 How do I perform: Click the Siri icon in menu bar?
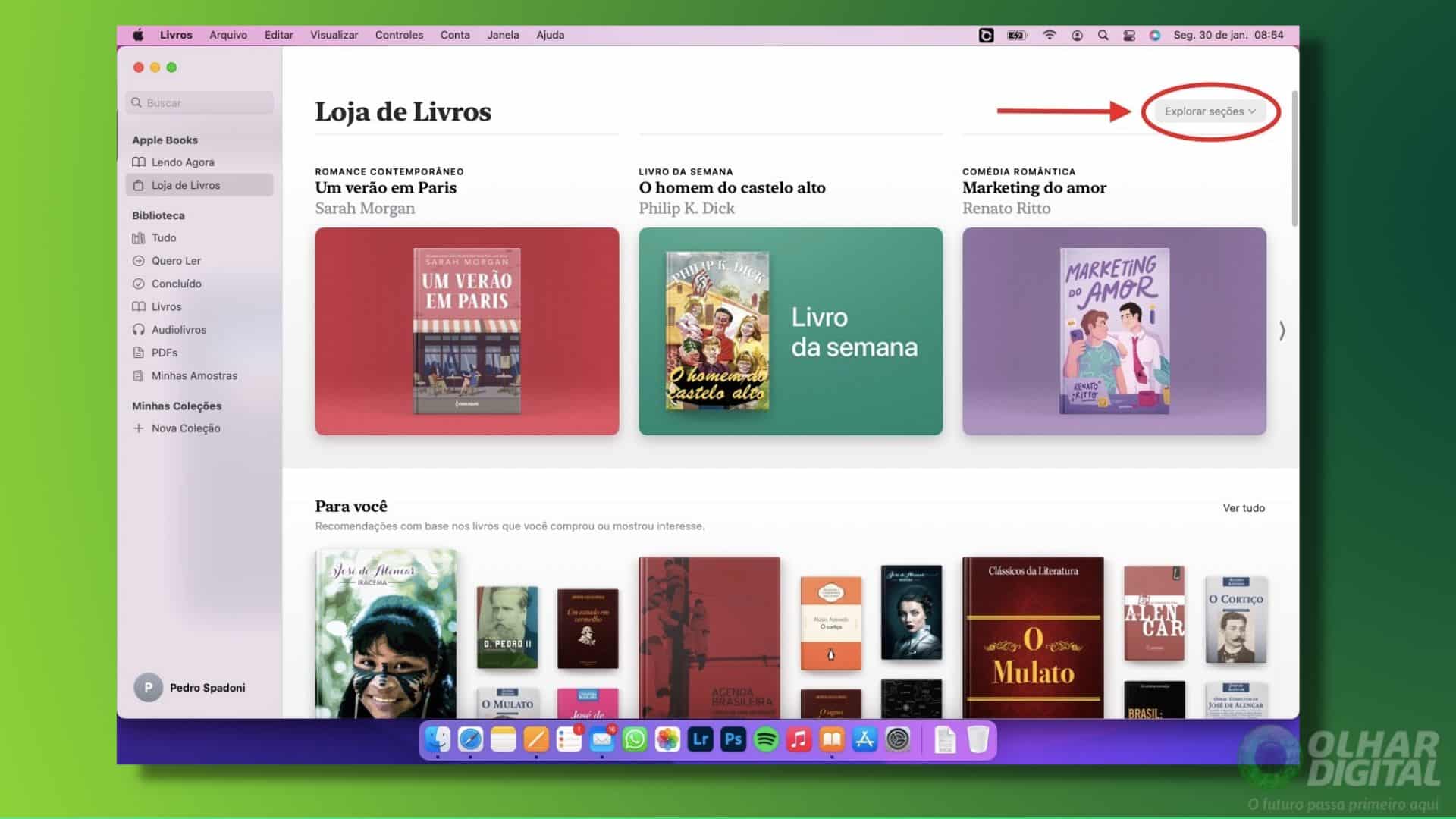click(x=1155, y=35)
